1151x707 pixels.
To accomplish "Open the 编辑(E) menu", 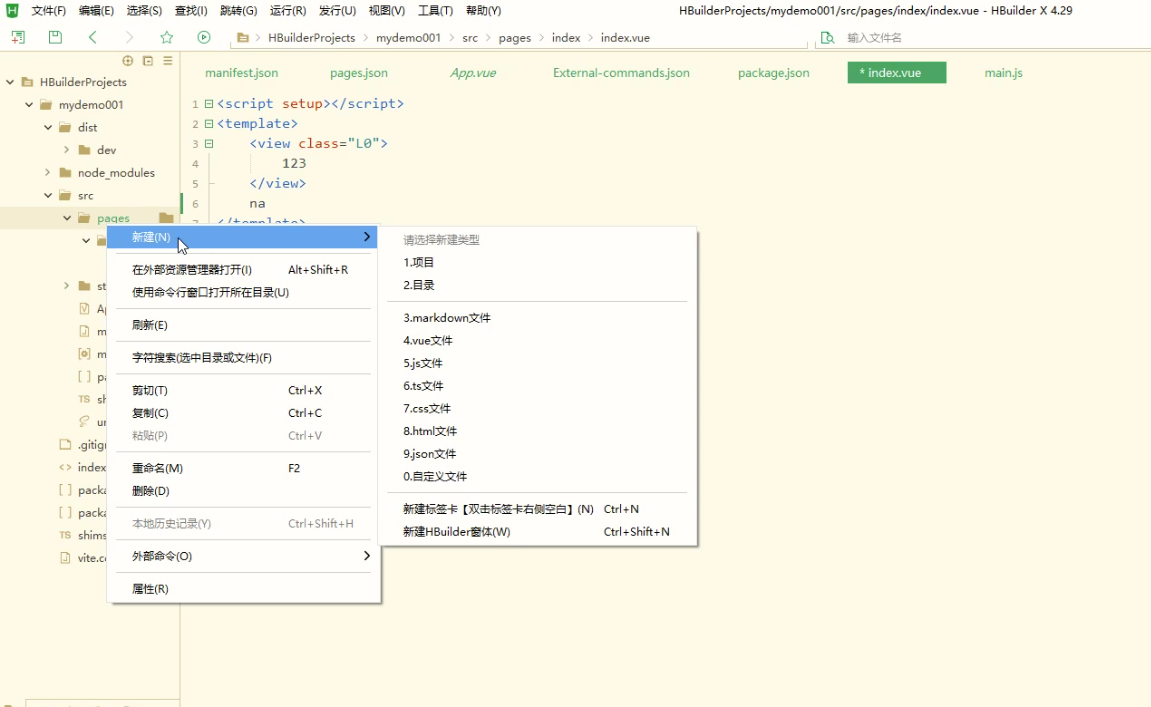I will 96,11.
